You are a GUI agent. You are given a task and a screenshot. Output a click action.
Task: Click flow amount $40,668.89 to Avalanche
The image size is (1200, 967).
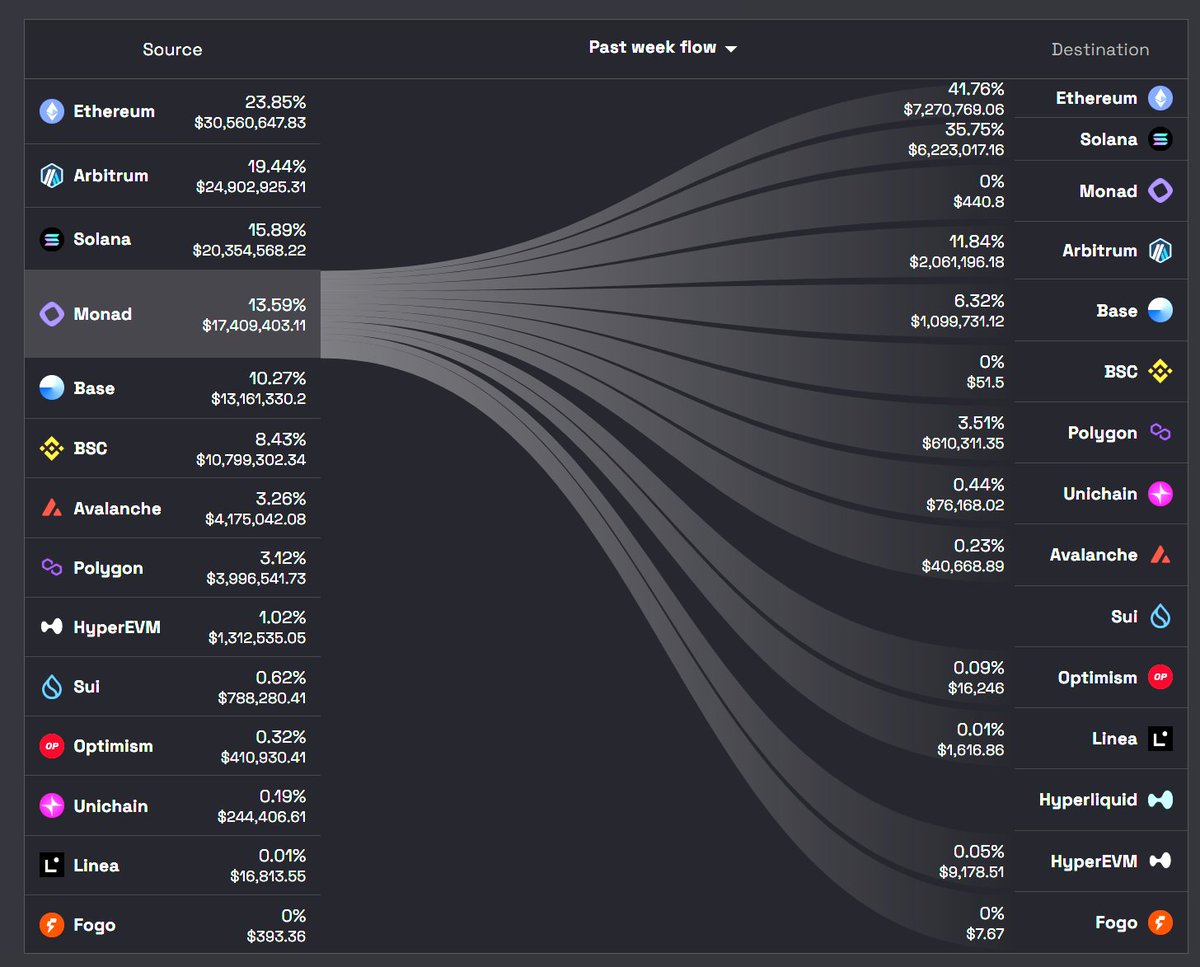click(x=963, y=566)
